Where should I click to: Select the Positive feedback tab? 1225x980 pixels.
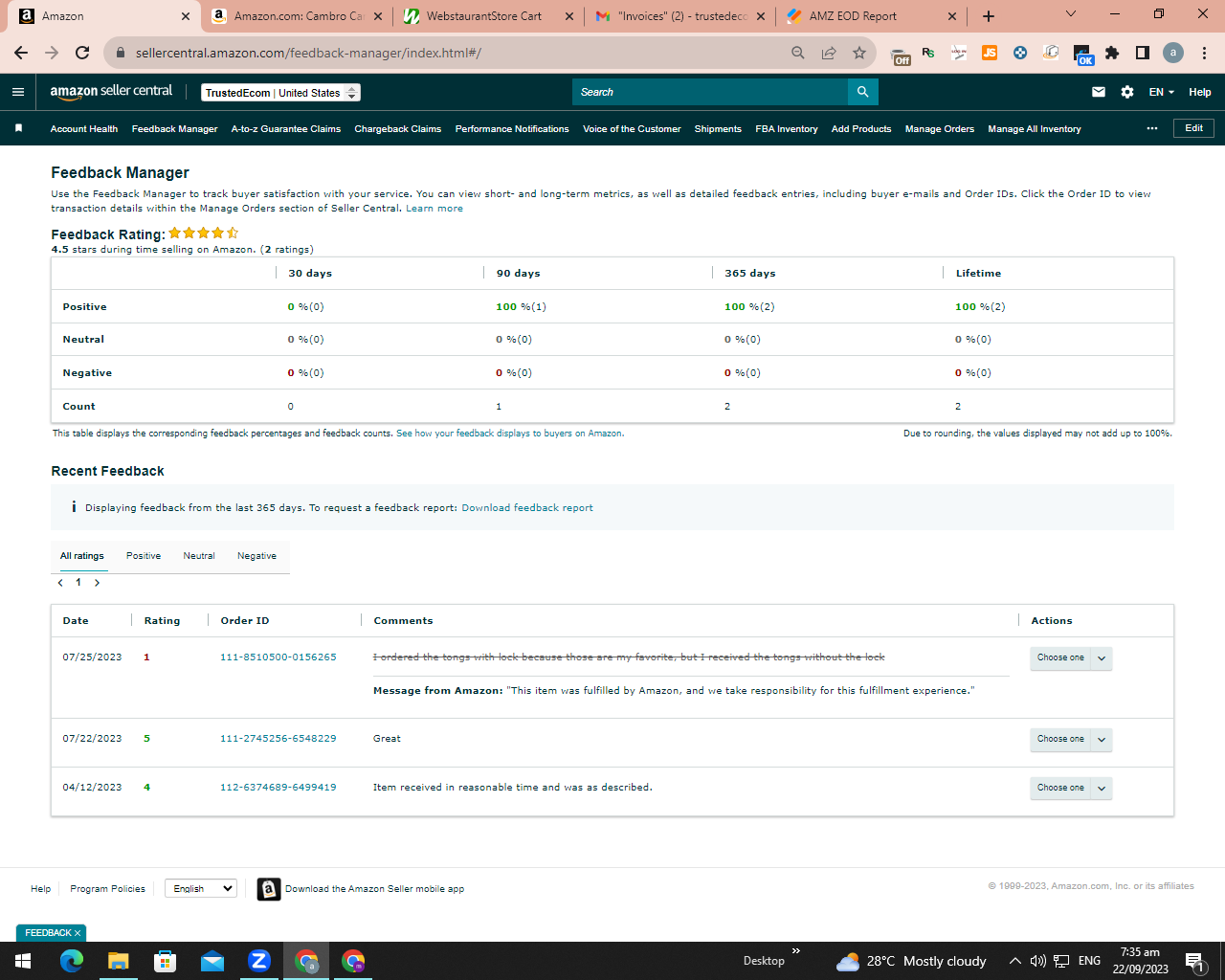coord(144,556)
